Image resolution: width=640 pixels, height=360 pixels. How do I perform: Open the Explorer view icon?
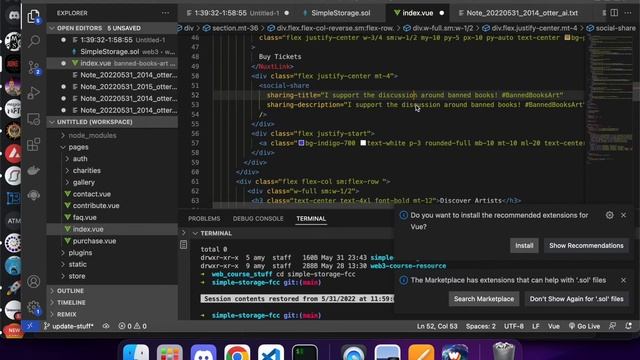coord(33,16)
